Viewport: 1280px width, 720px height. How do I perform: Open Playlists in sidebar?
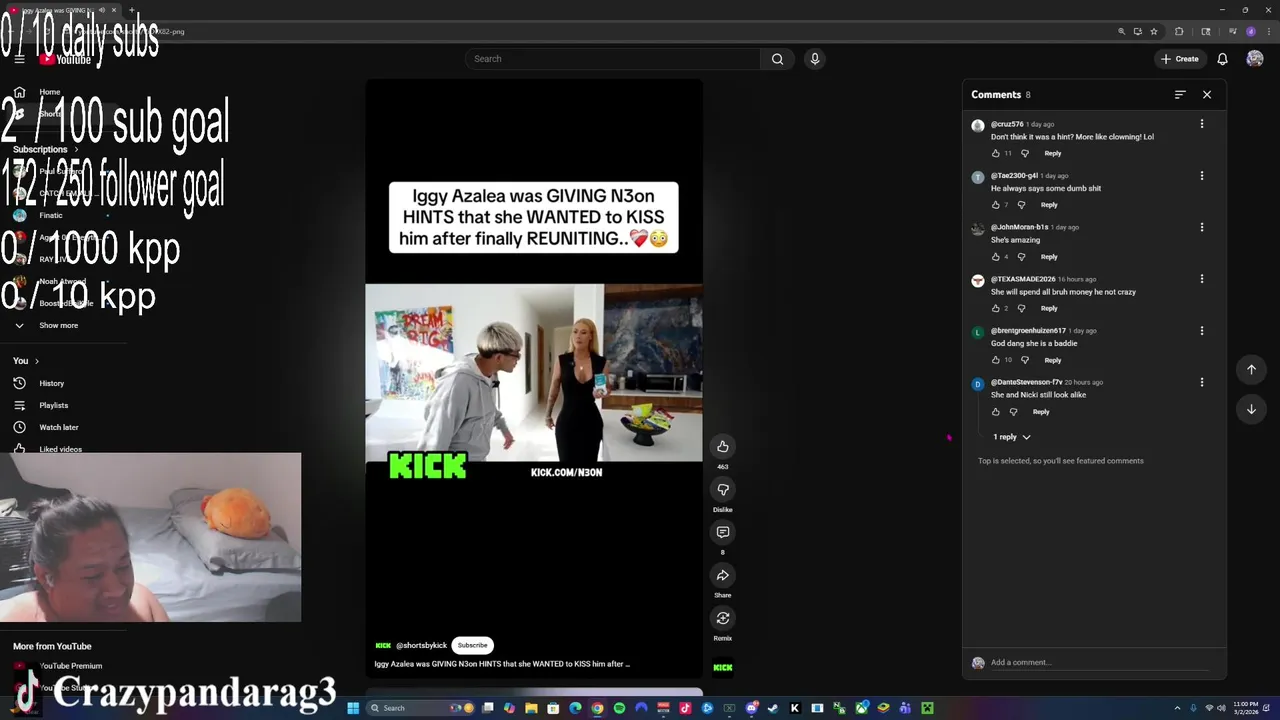click(53, 405)
